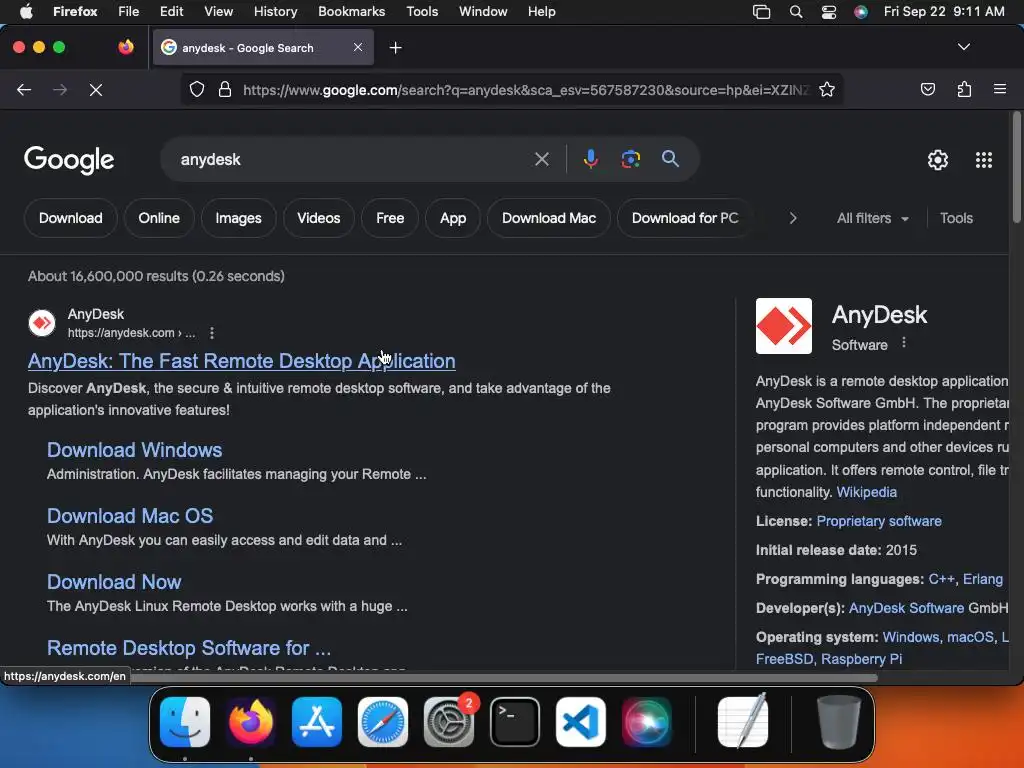Show more filter chips with right chevron

[793, 218]
